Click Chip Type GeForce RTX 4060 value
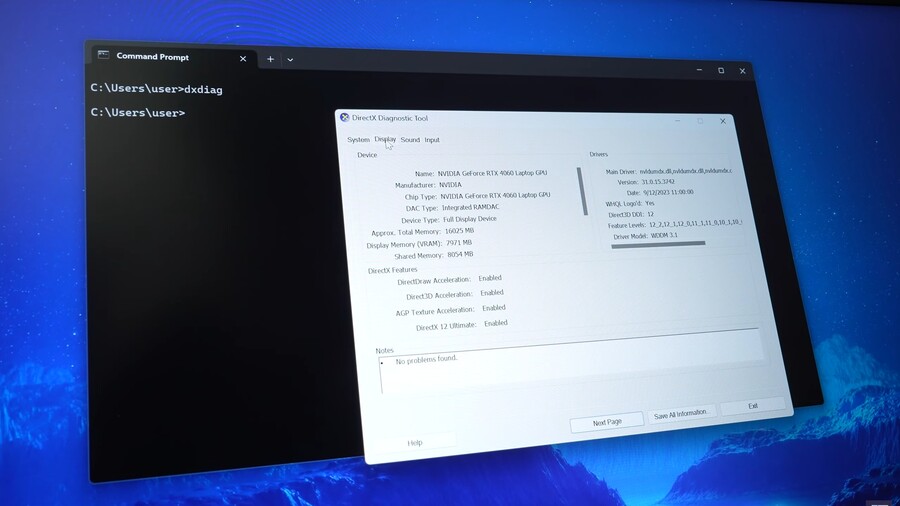 (x=495, y=196)
